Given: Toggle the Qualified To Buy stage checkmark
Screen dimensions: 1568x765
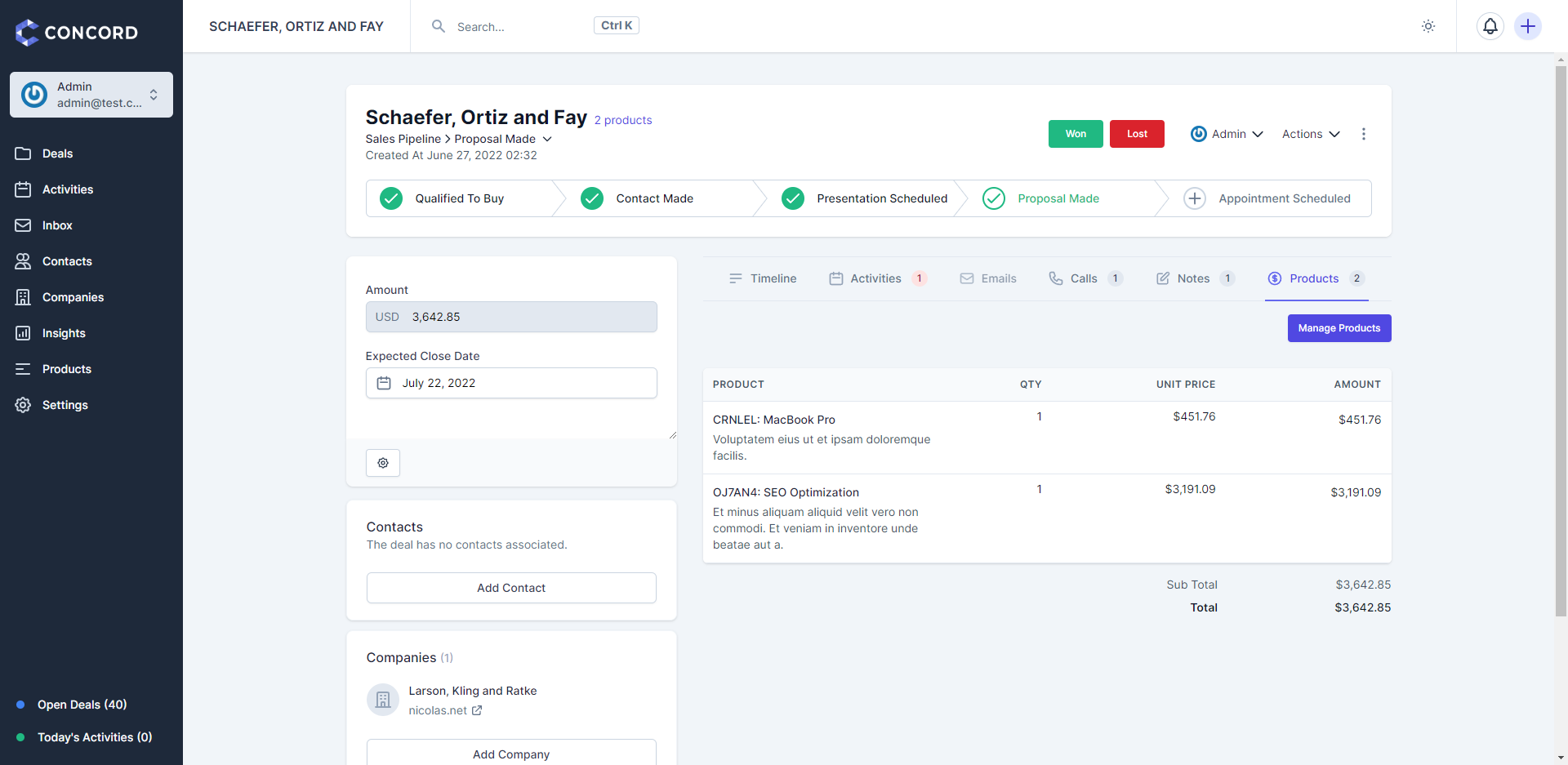Looking at the screenshot, I should pyautogui.click(x=391, y=198).
